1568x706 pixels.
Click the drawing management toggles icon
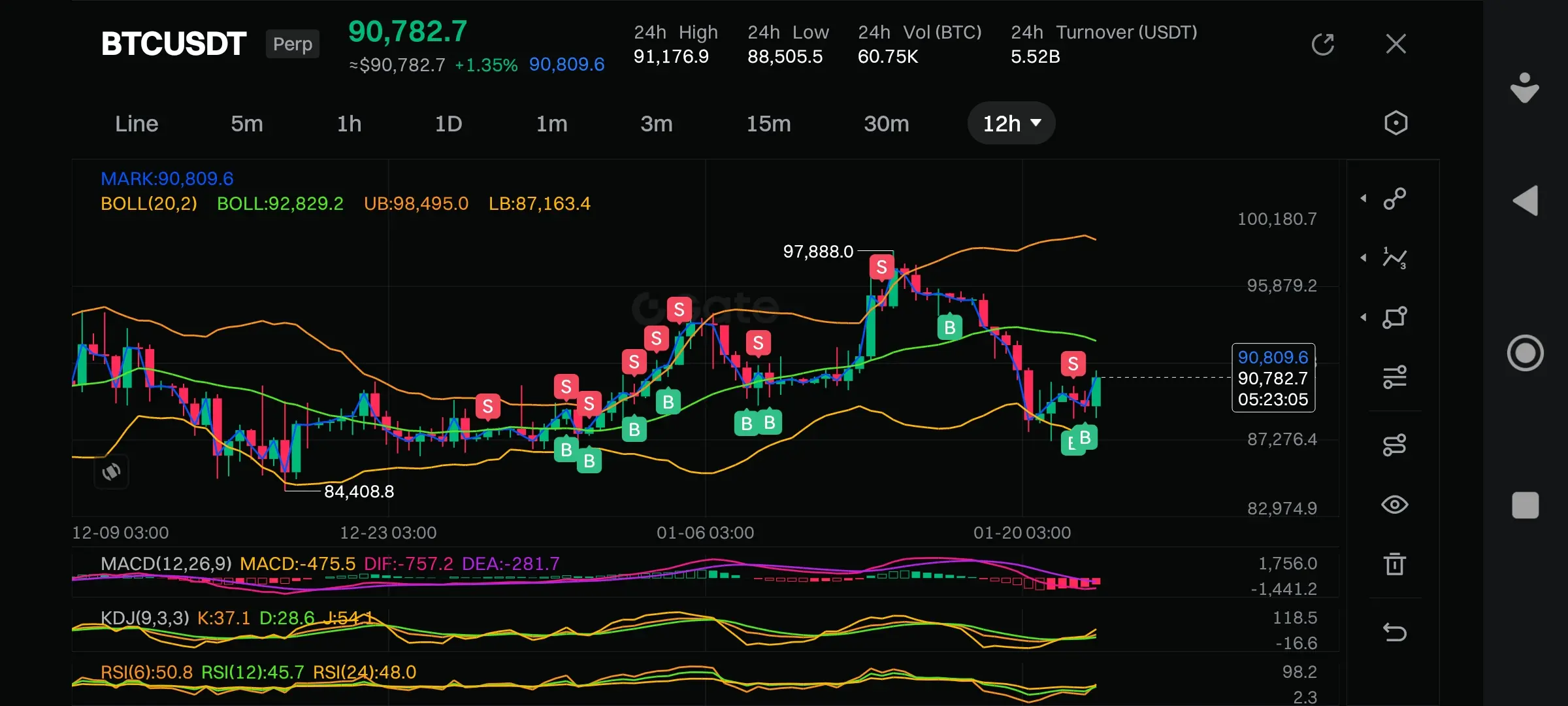pos(1394,445)
